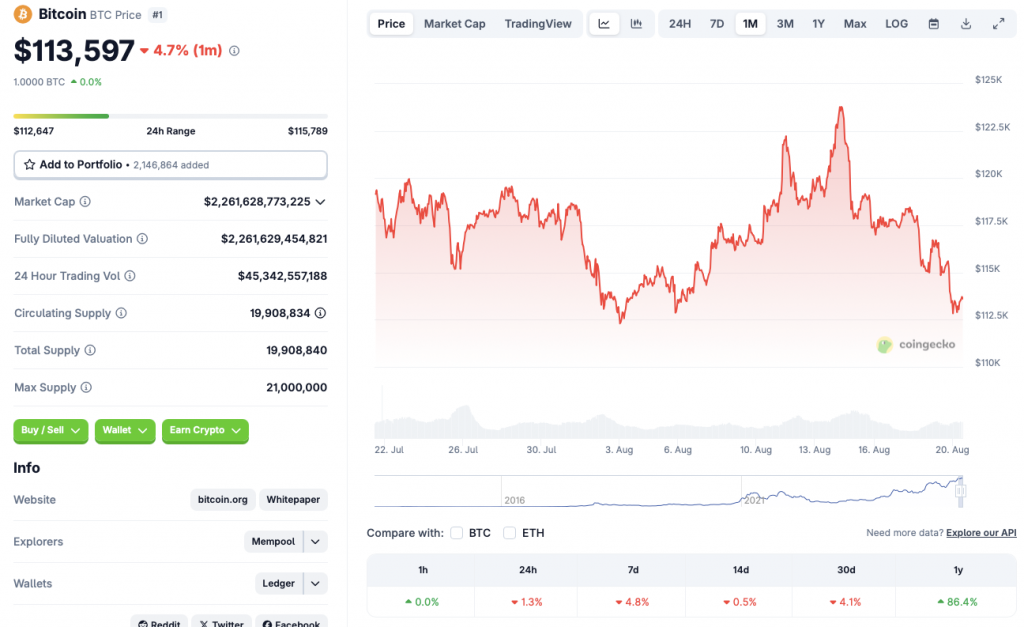Switch to the TradingView tab

coord(538,23)
